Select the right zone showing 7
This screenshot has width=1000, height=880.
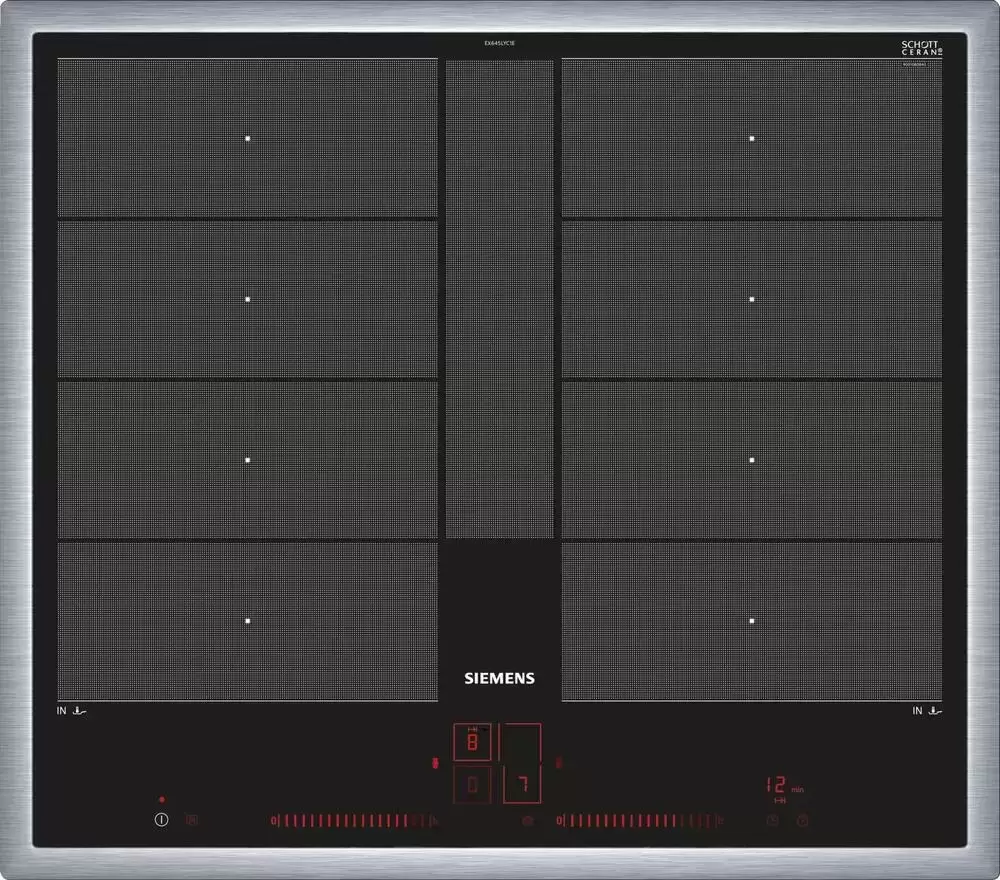coord(521,783)
